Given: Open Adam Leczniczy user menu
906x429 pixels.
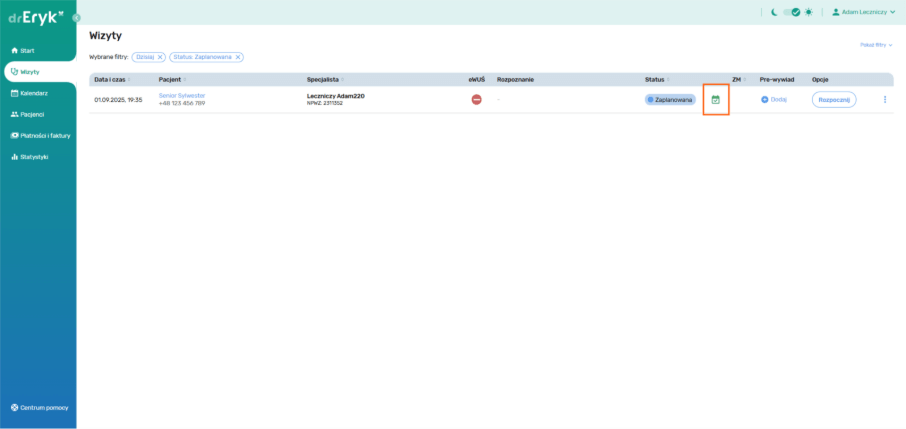Looking at the screenshot, I should (x=863, y=12).
